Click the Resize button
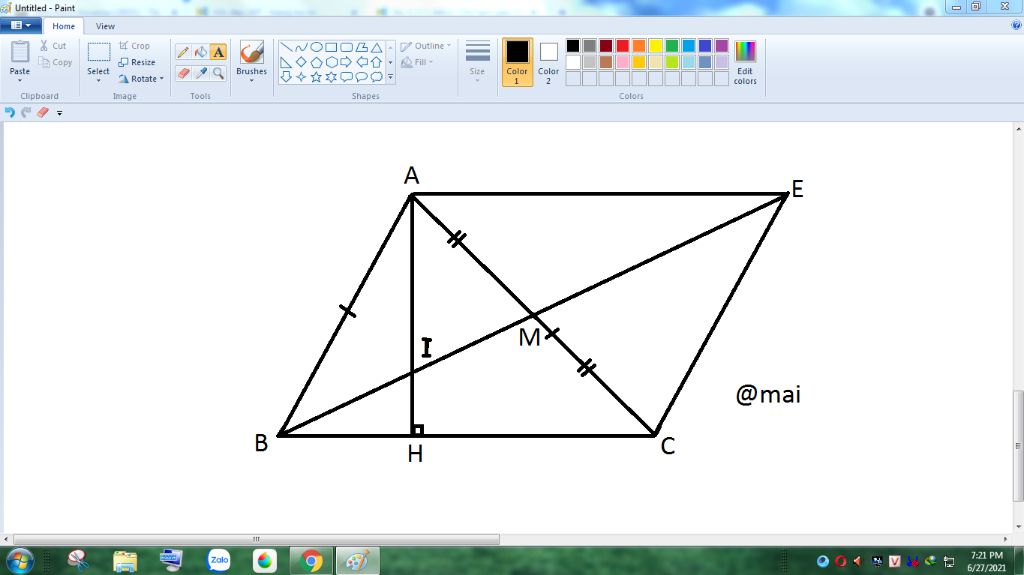 [137, 62]
